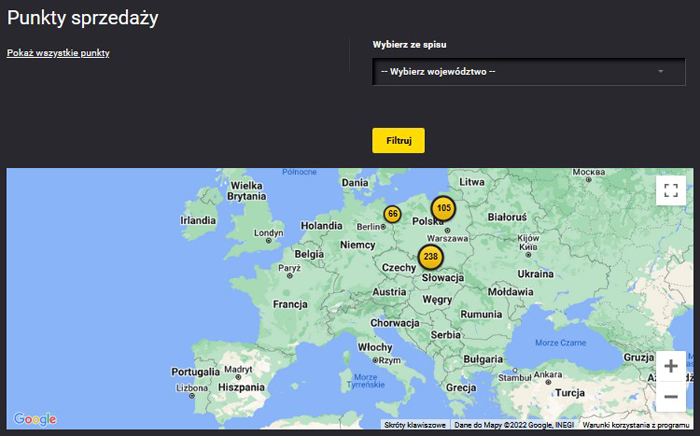Screen dimensions: 700x436
Task: Zoom in on the map
Action: pos(670,366)
